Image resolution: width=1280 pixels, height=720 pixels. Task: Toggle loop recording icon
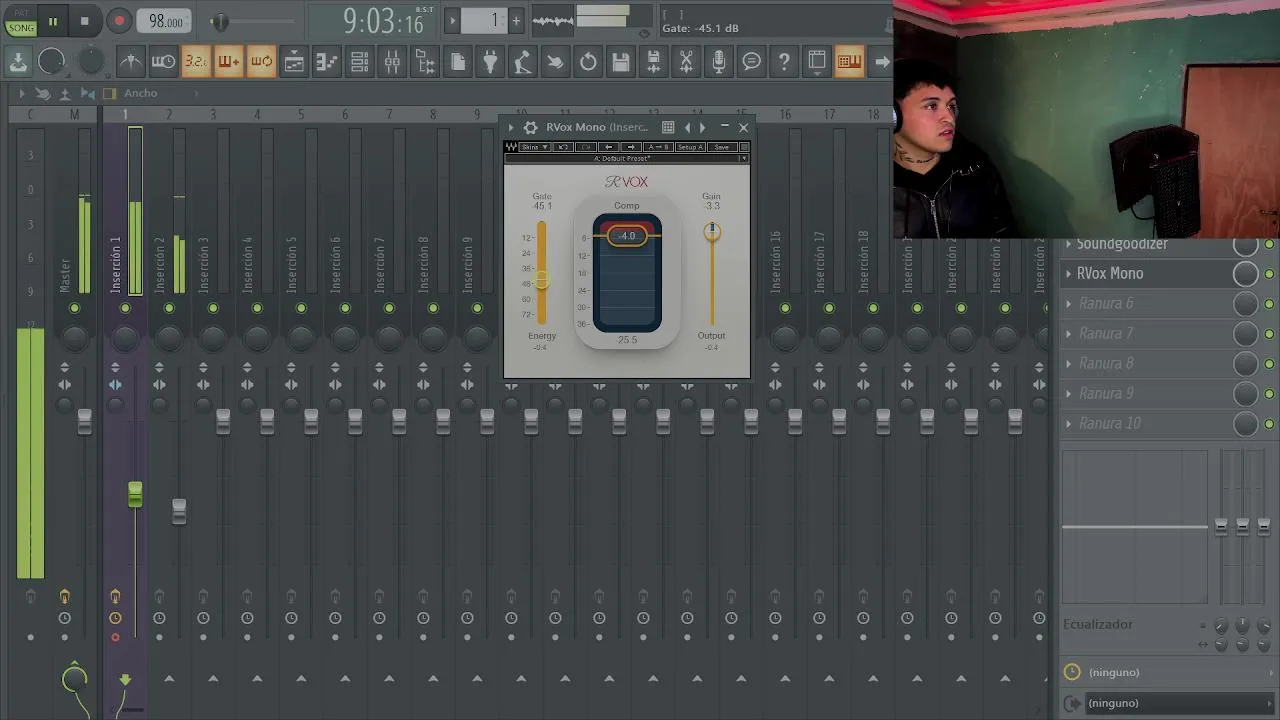[x=261, y=62]
